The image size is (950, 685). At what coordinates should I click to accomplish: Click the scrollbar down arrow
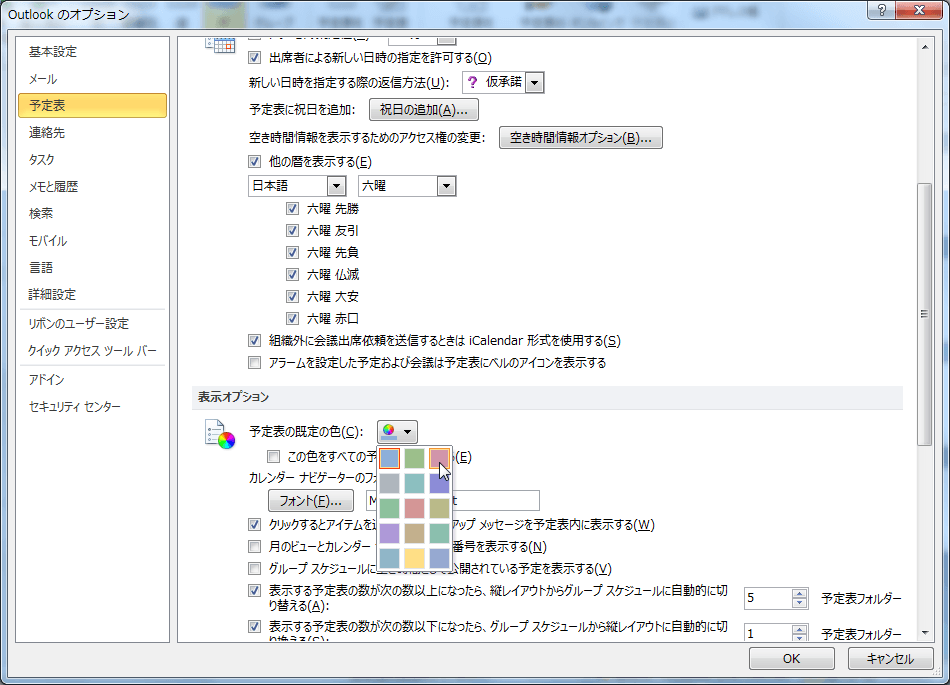pyautogui.click(x=925, y=633)
